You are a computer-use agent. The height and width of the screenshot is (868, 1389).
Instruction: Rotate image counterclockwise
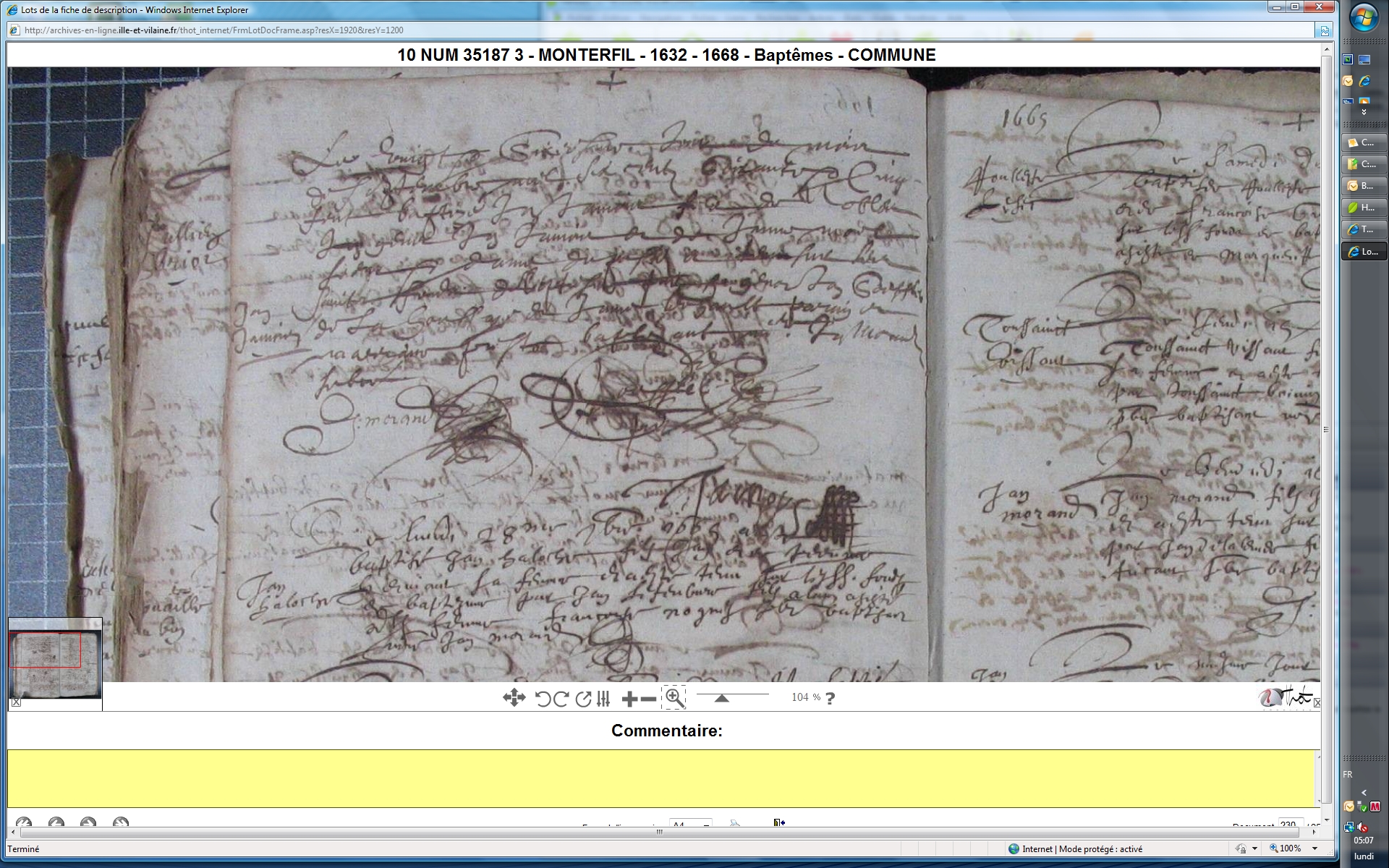(x=543, y=699)
